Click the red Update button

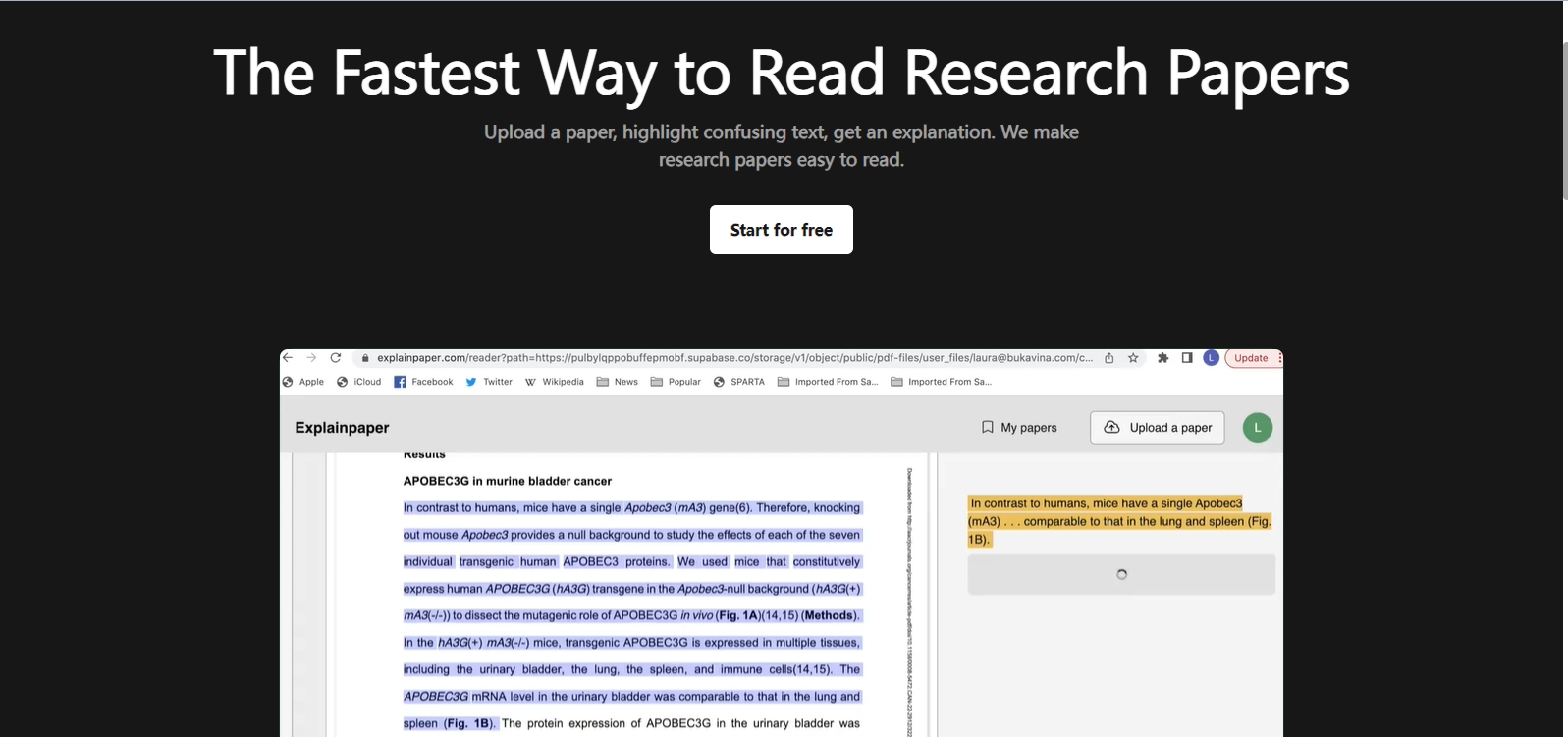pos(1251,358)
